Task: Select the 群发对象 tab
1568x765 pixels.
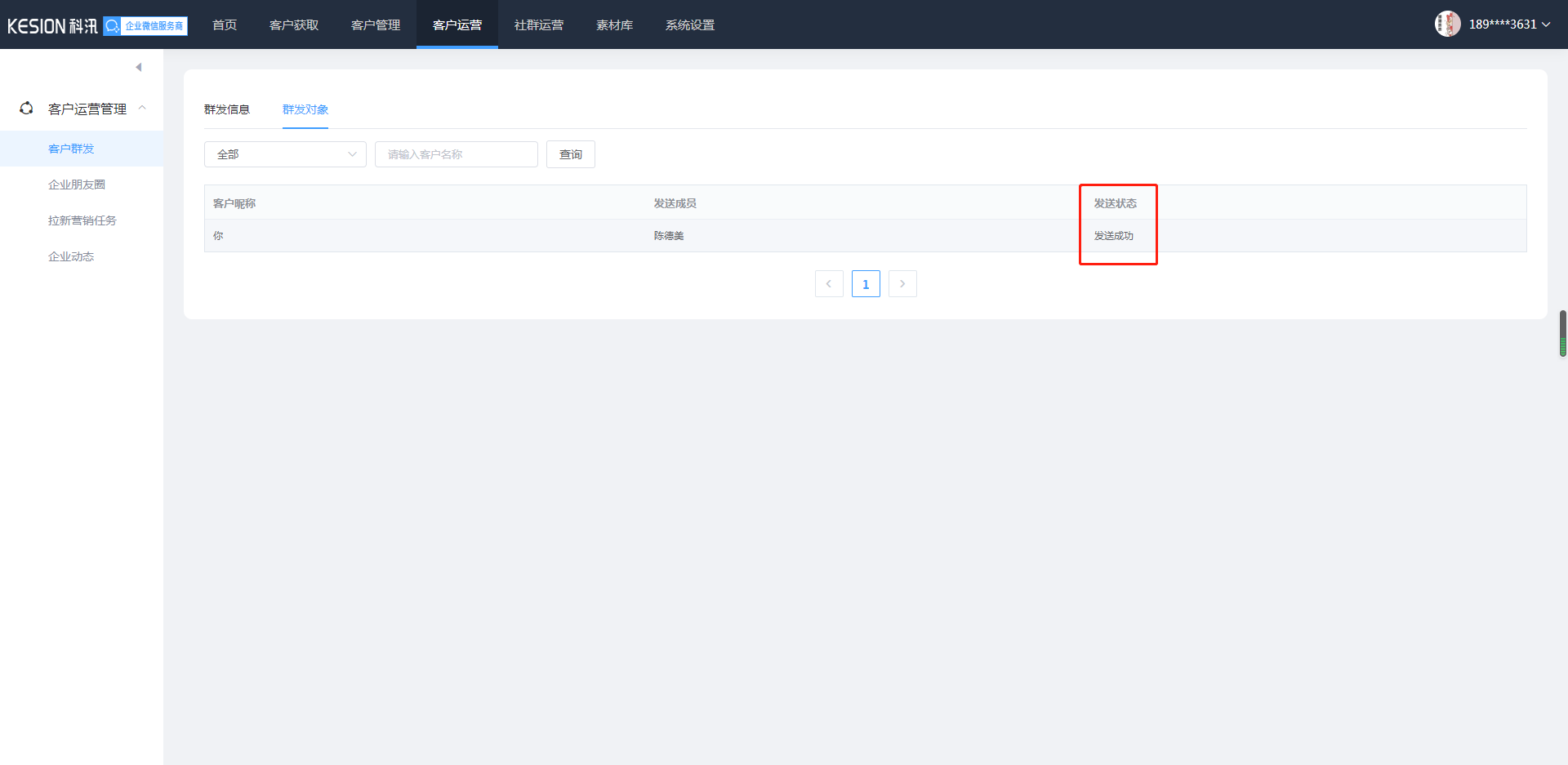Action: [305, 109]
